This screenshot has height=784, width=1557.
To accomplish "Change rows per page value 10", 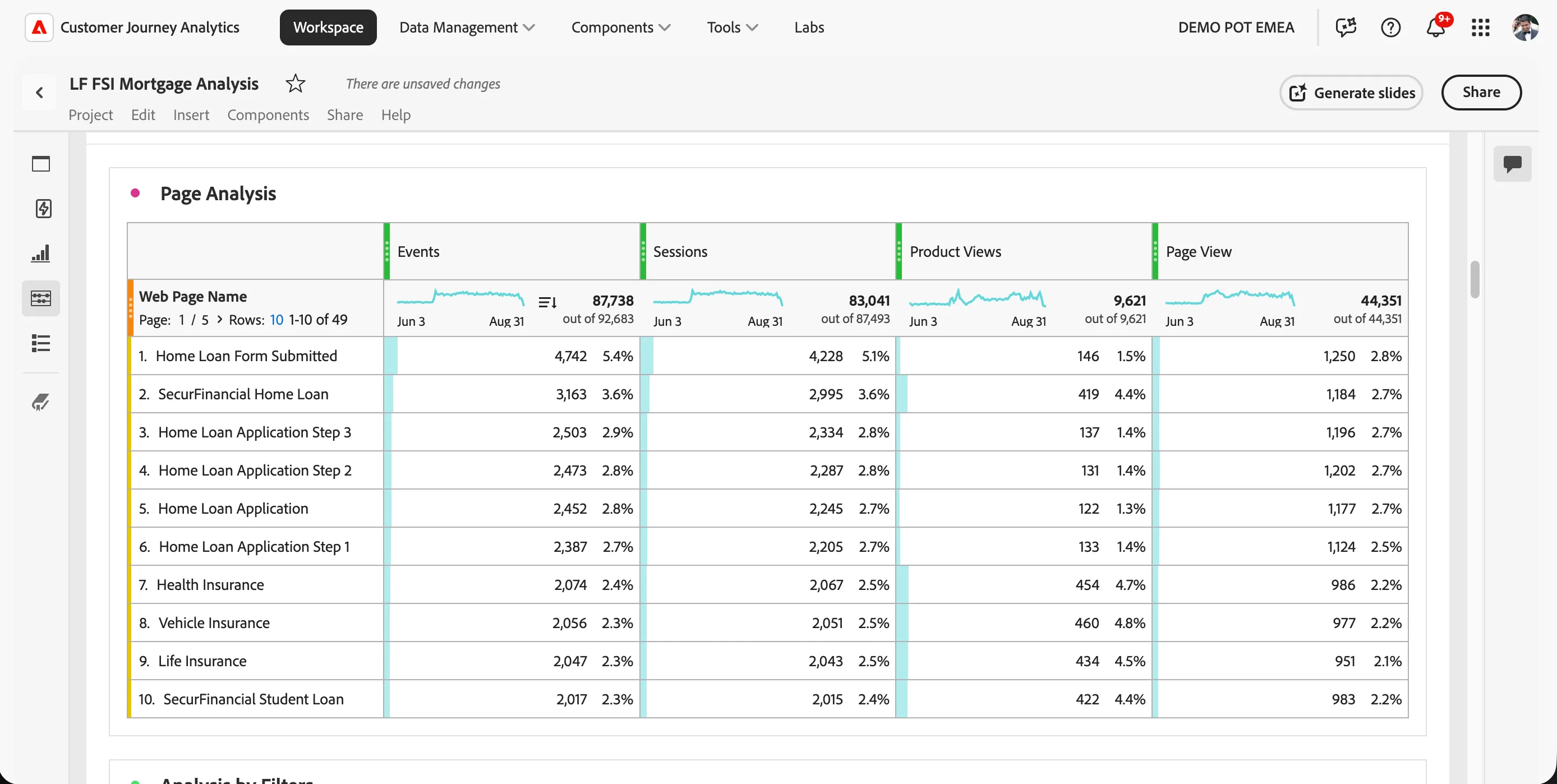I will 276,320.
